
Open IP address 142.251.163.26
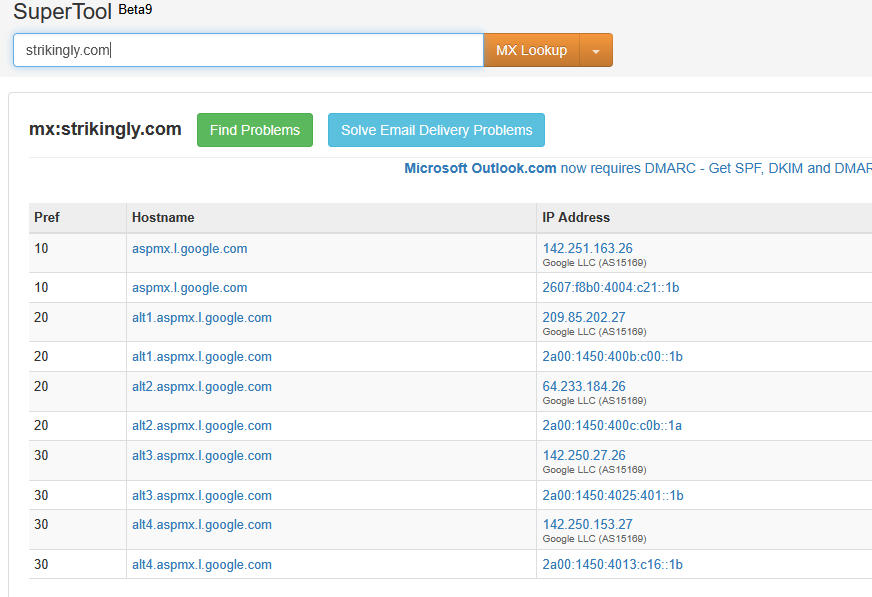pos(587,248)
